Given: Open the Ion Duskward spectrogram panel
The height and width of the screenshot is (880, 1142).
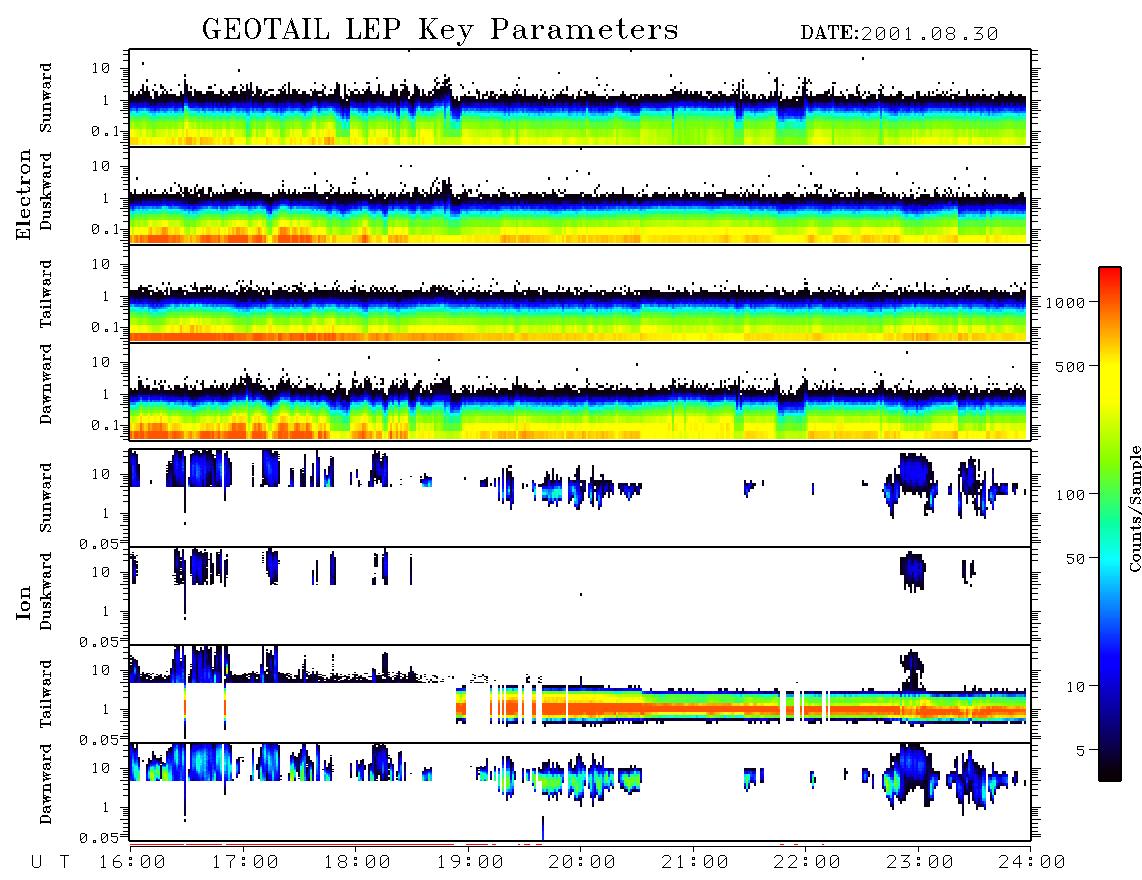Looking at the screenshot, I should point(580,596).
